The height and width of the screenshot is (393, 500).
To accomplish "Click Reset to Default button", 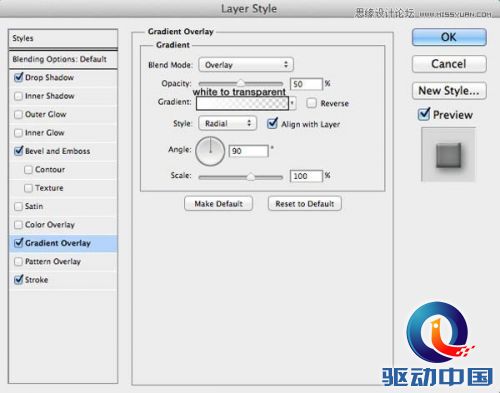I will (305, 204).
